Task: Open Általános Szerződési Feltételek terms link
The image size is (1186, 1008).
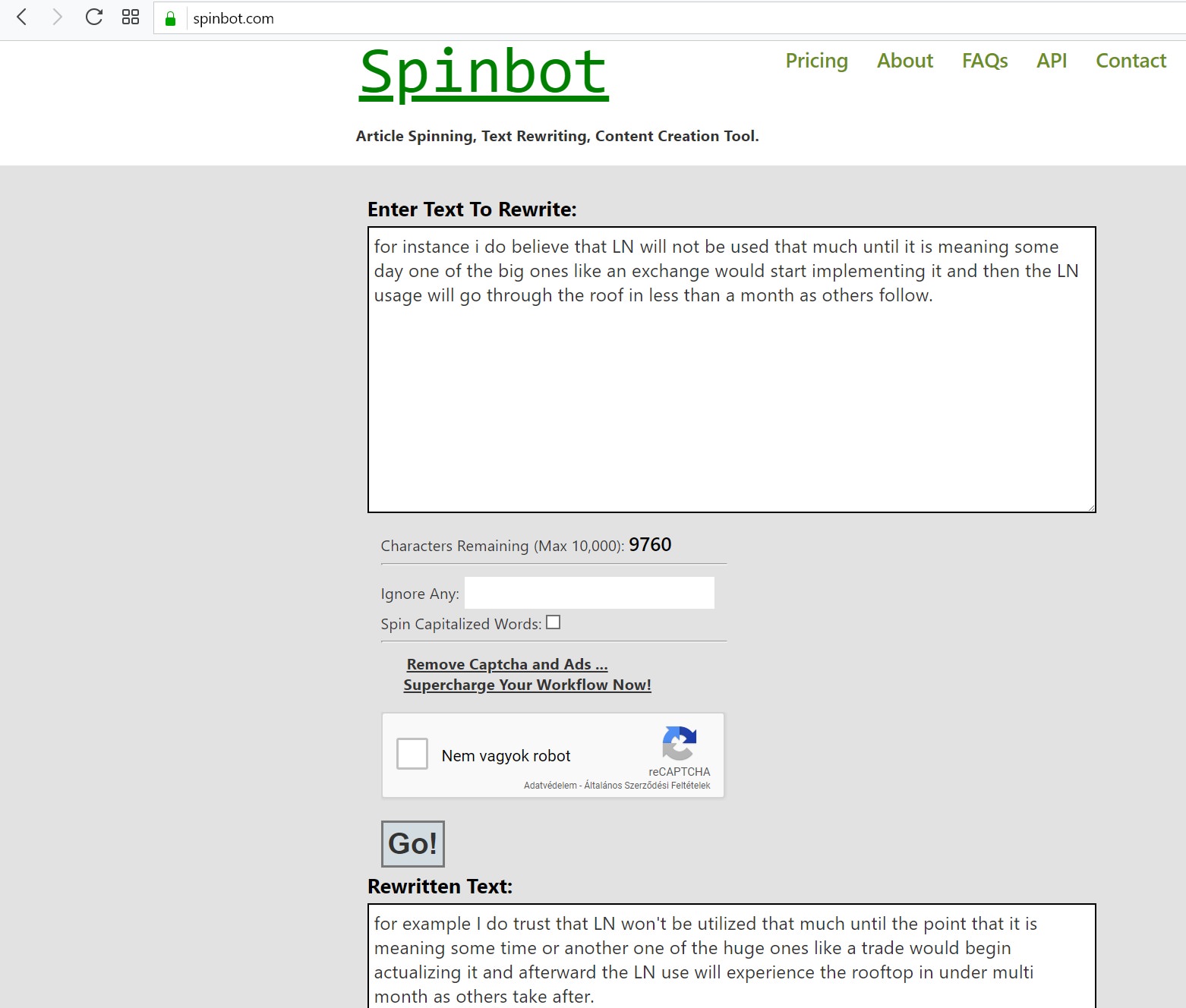Action: (x=647, y=786)
